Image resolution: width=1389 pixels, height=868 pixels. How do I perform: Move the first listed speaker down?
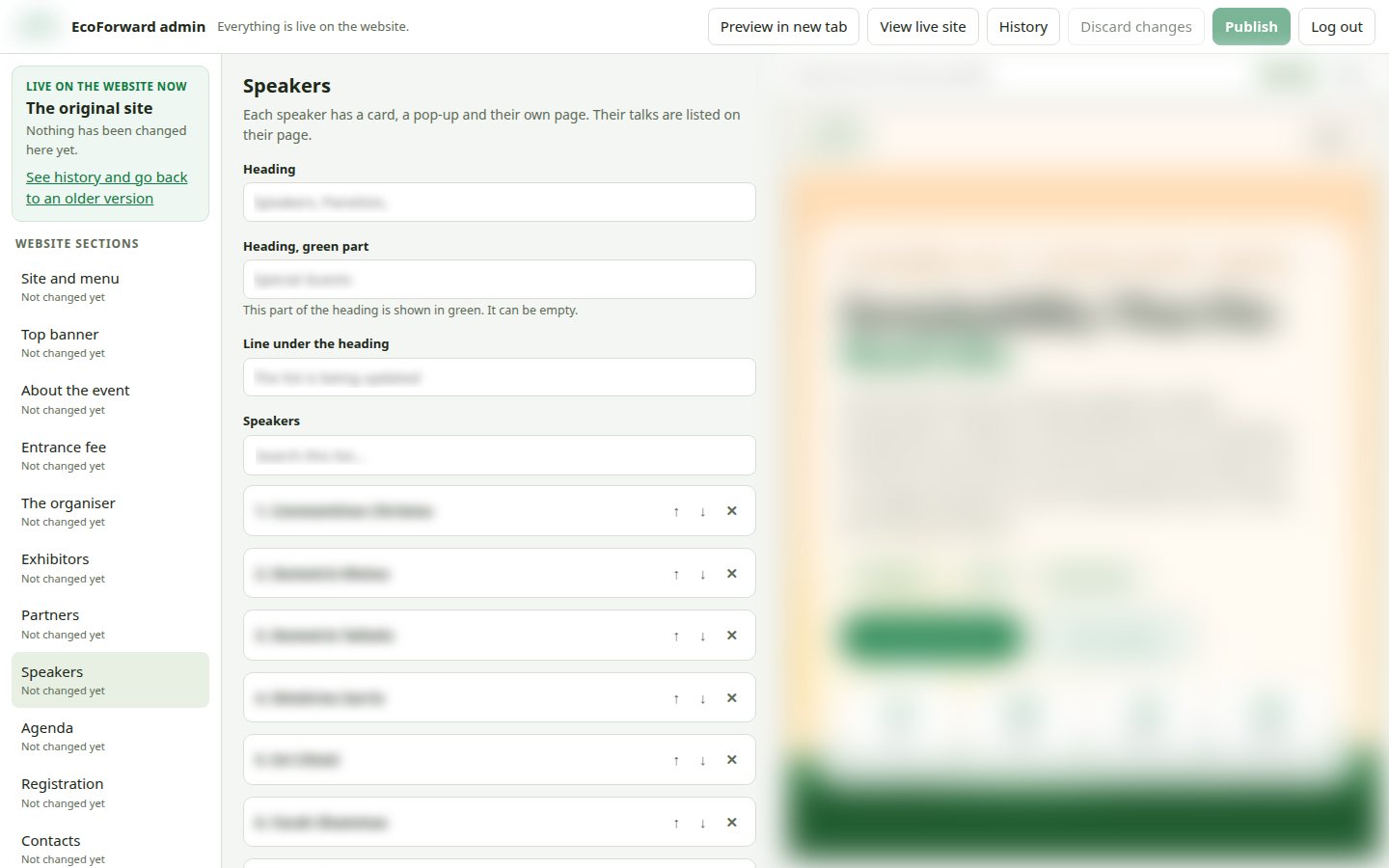pyautogui.click(x=703, y=511)
